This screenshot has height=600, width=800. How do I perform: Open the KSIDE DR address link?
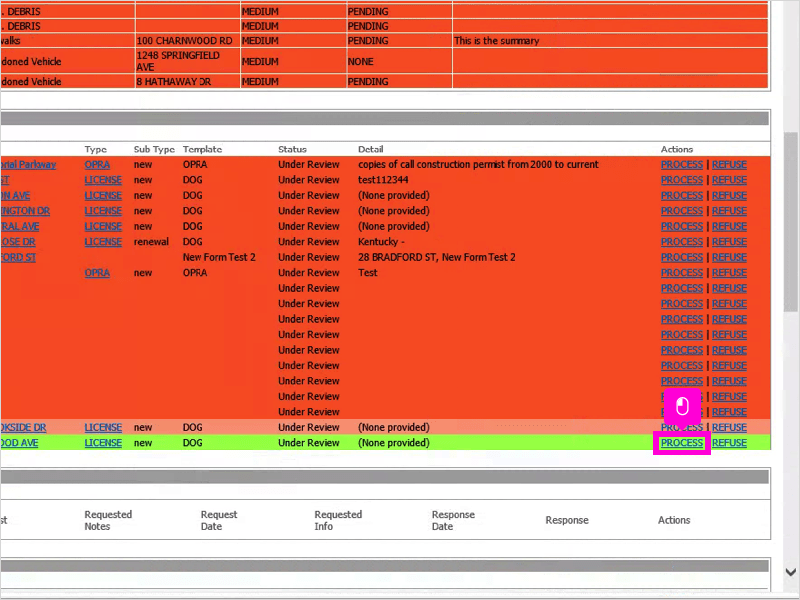click(23, 428)
